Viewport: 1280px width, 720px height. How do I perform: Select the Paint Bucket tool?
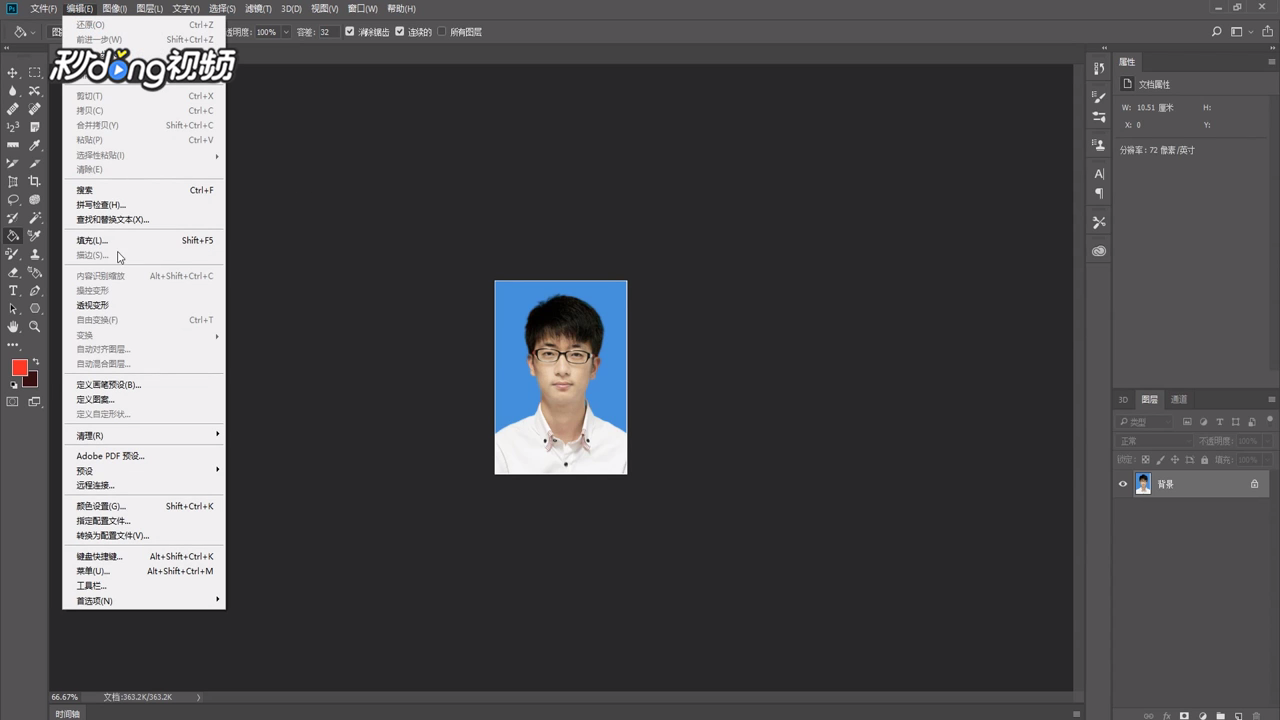(x=12, y=236)
